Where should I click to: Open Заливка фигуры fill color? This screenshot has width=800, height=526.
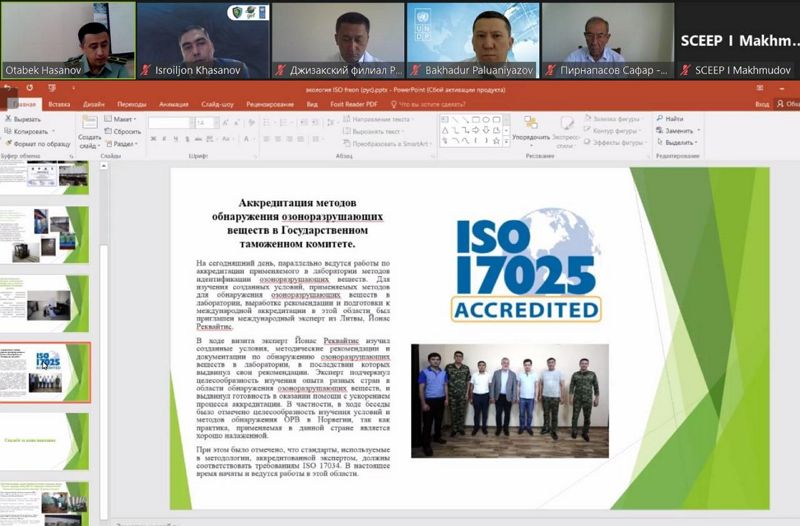(612, 118)
